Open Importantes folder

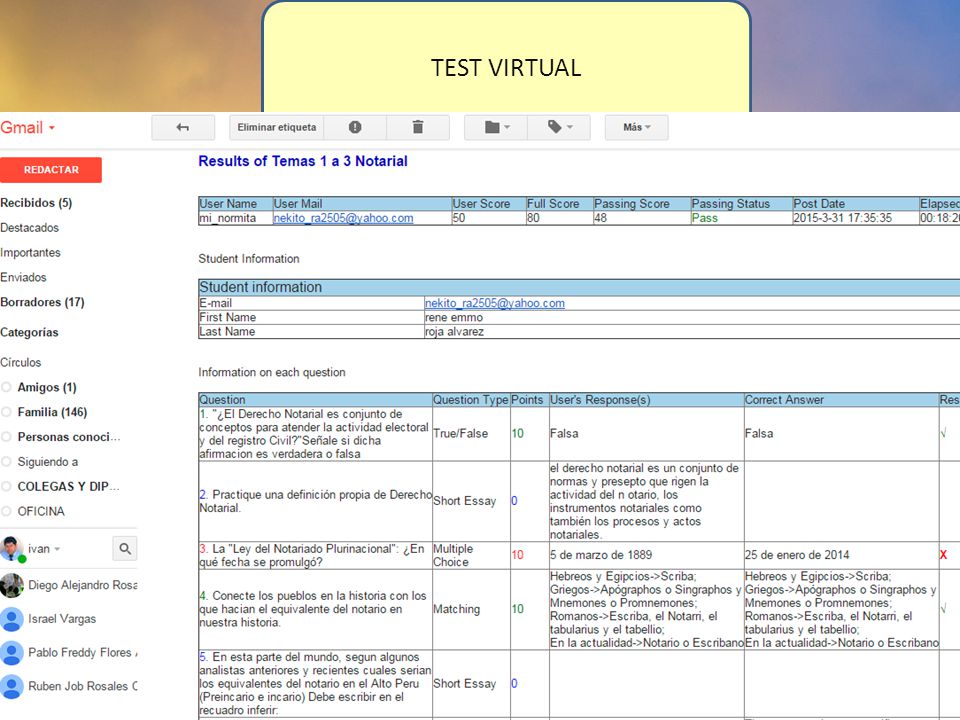point(31,252)
